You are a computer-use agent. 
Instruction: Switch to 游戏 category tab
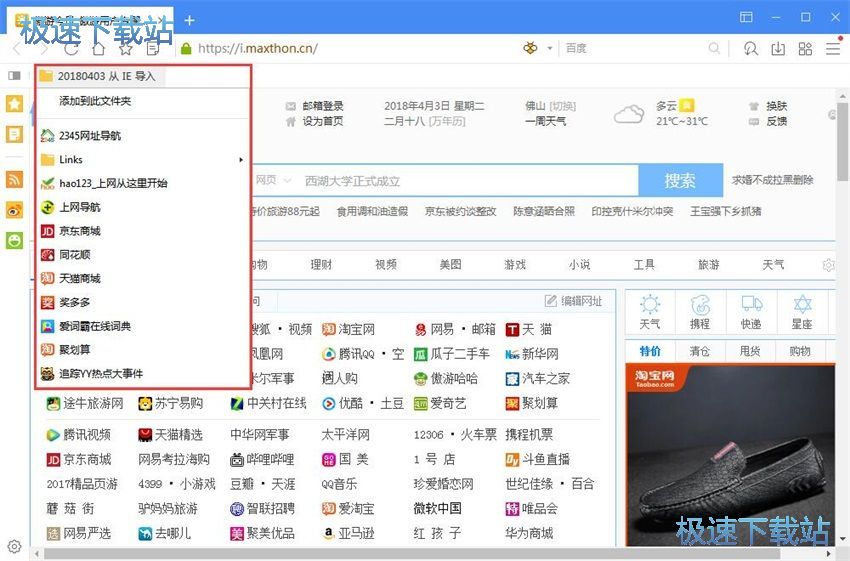(515, 265)
